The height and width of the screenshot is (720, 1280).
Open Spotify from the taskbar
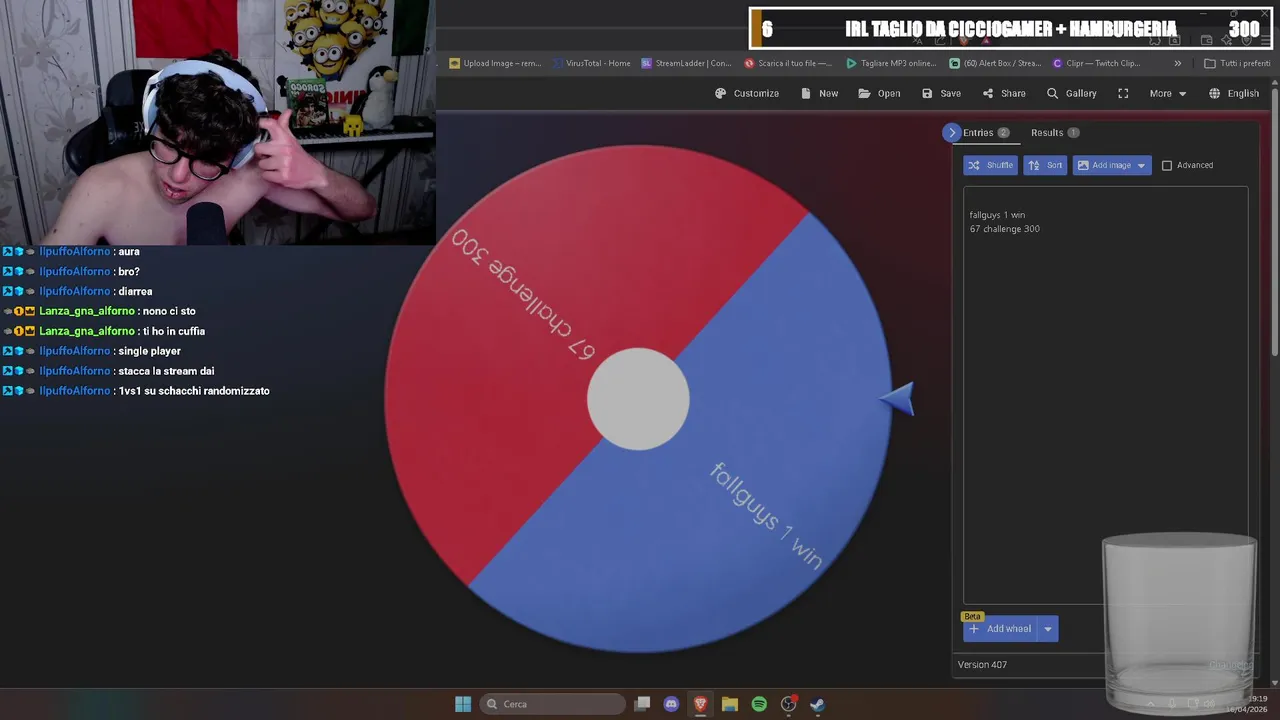pyautogui.click(x=759, y=704)
